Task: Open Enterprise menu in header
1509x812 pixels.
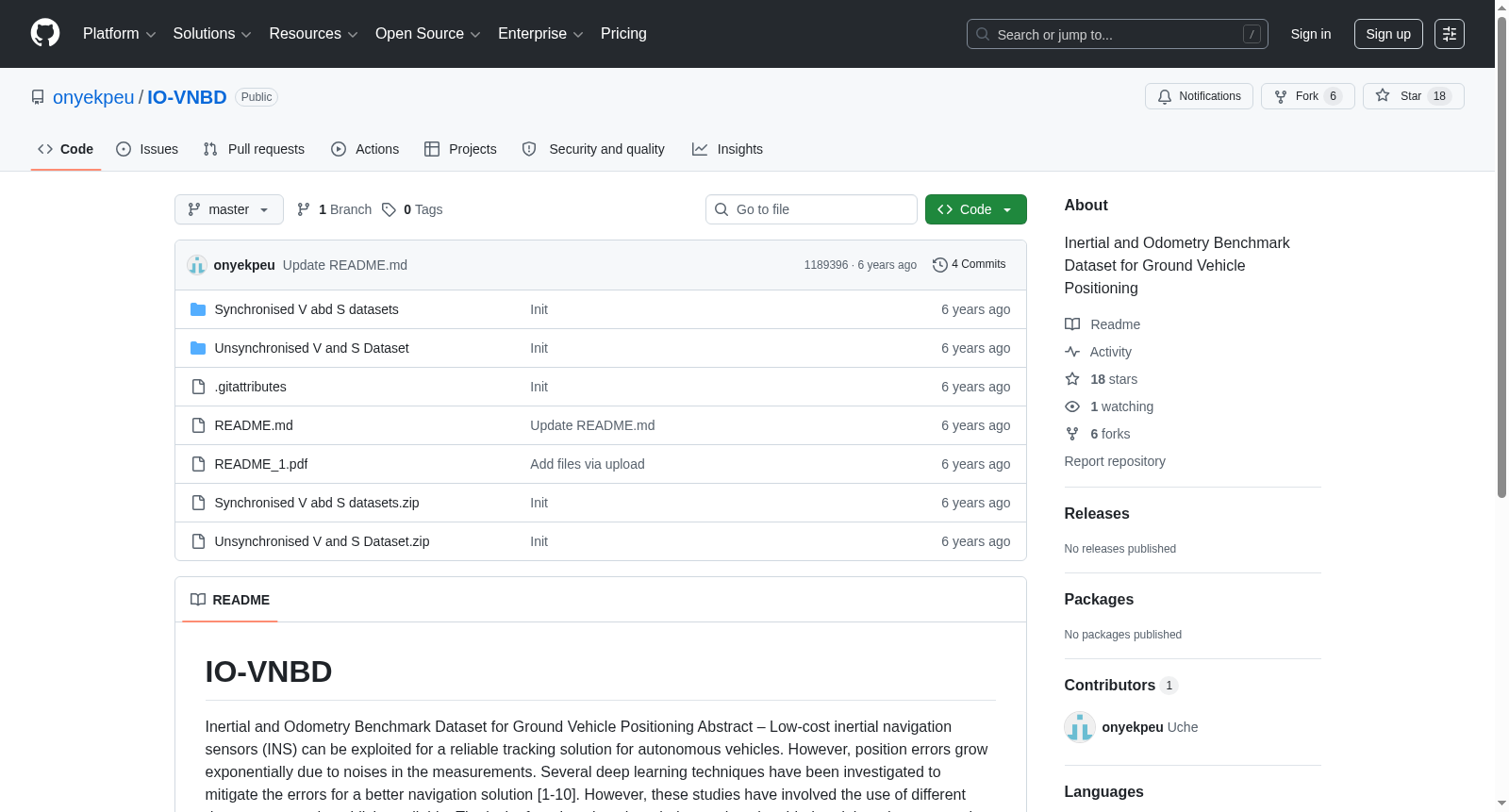Action: 540,34
